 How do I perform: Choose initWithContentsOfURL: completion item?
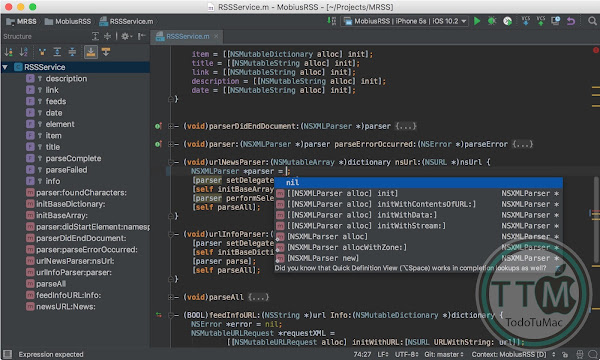[419, 204]
